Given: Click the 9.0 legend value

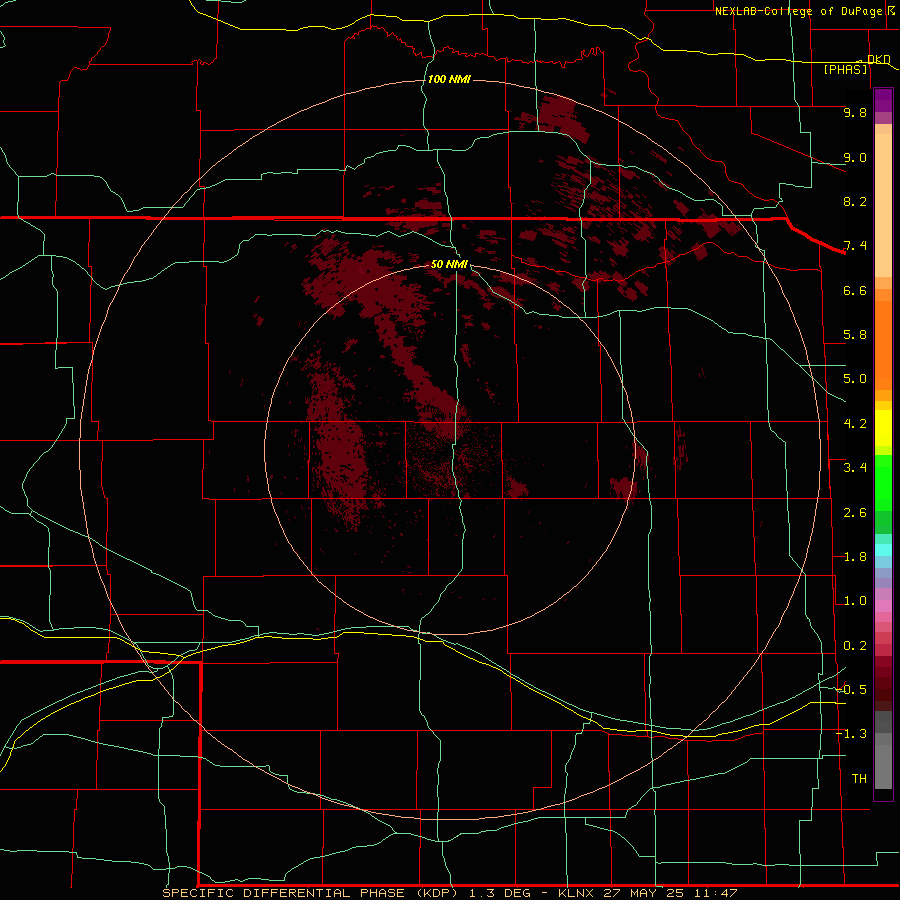Looking at the screenshot, I should click(855, 157).
